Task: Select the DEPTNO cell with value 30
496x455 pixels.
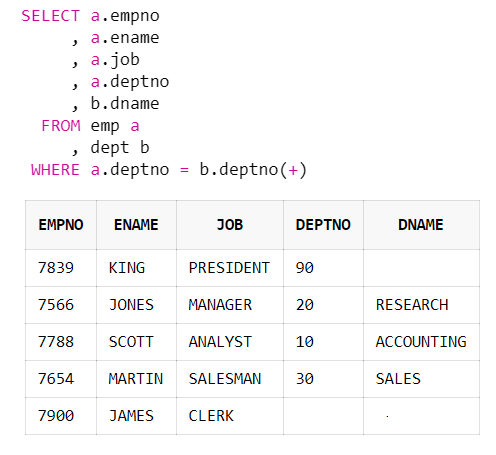Action: pos(323,379)
